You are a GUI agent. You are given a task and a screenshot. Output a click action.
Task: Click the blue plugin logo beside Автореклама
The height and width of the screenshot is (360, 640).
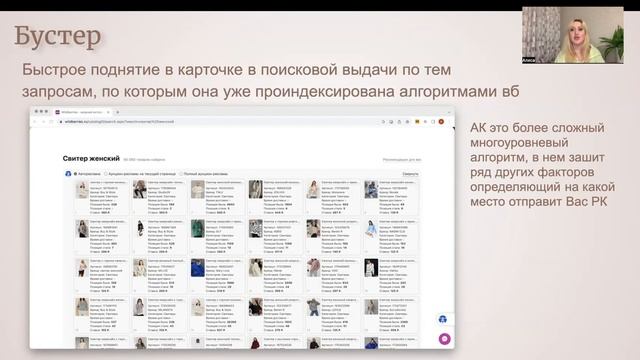coord(68,174)
